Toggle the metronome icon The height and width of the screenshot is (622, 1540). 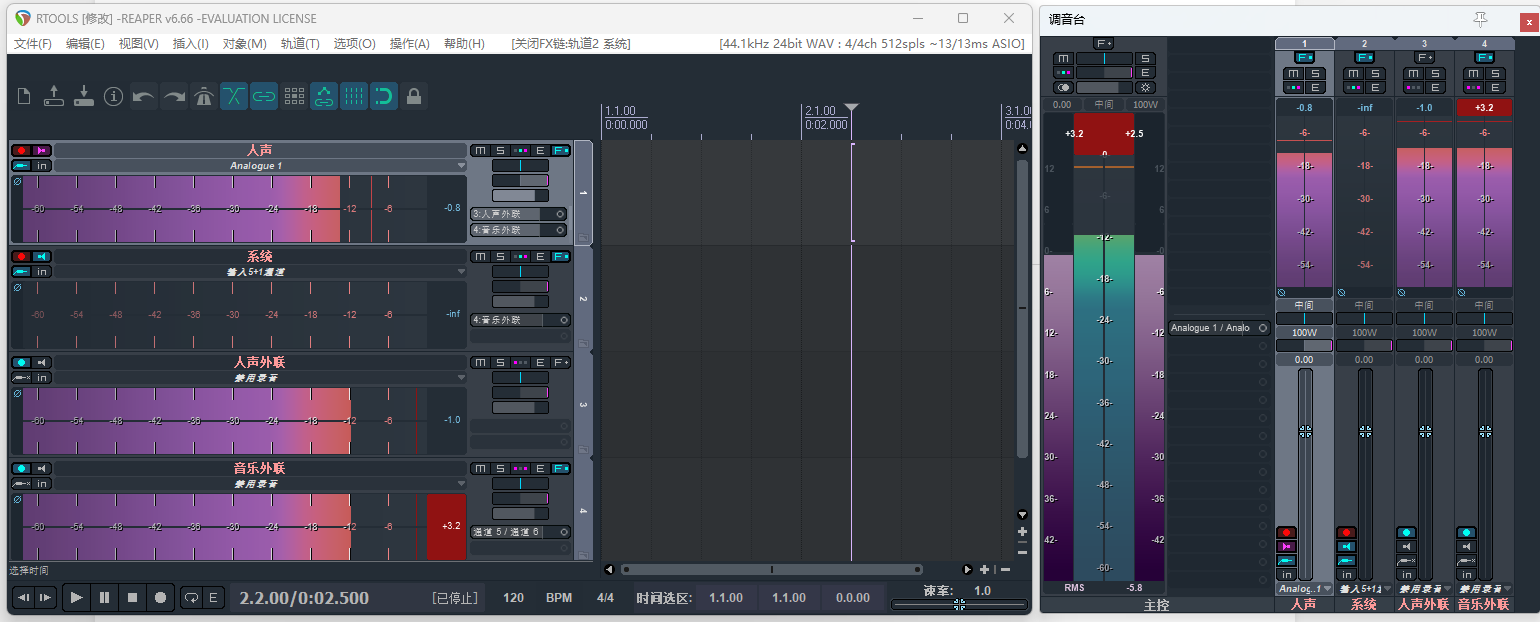click(x=204, y=97)
